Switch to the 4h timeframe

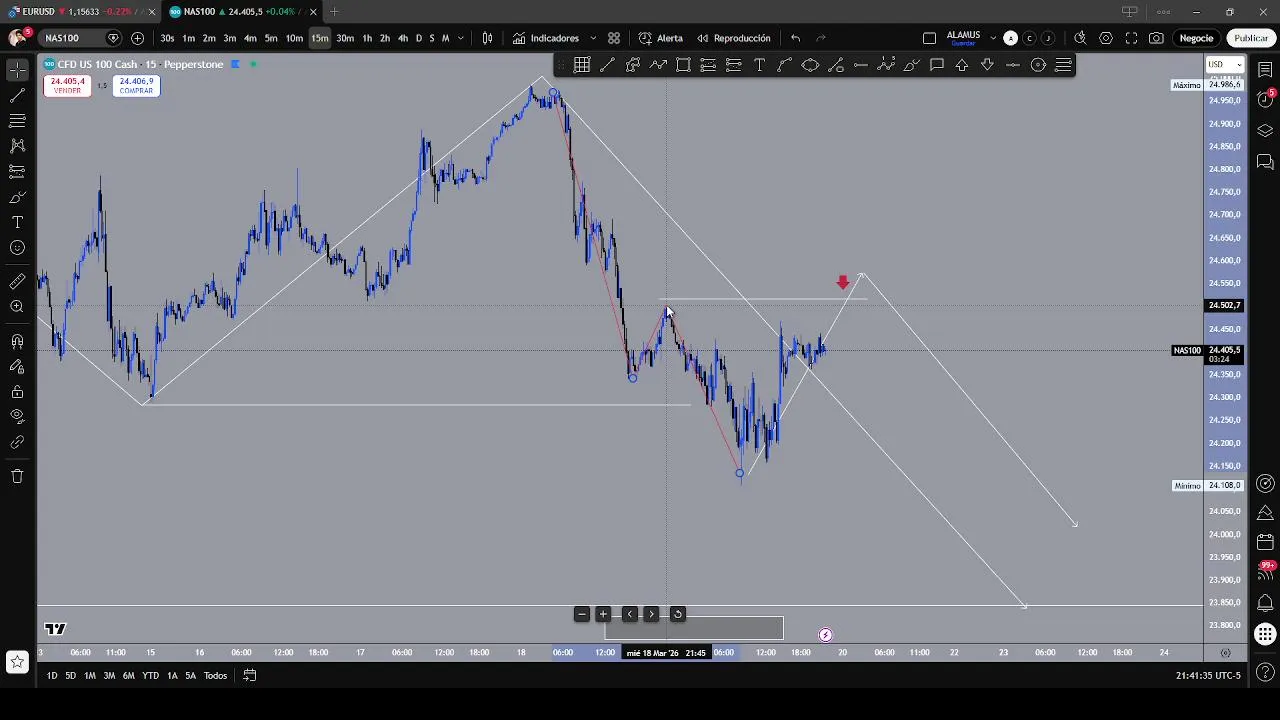click(403, 38)
